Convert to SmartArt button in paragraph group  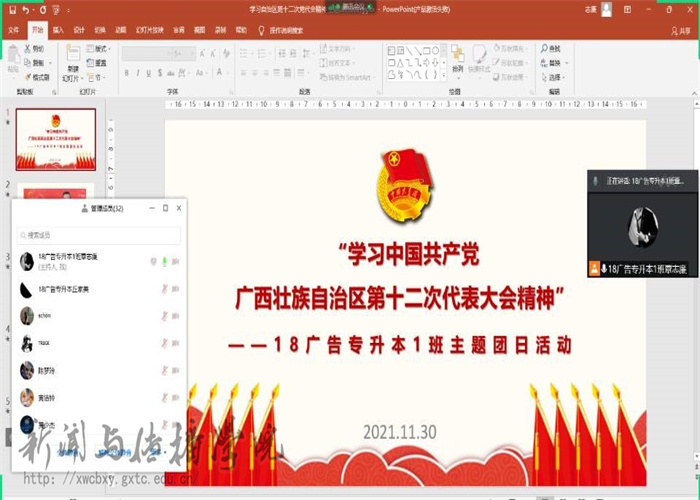pos(346,77)
